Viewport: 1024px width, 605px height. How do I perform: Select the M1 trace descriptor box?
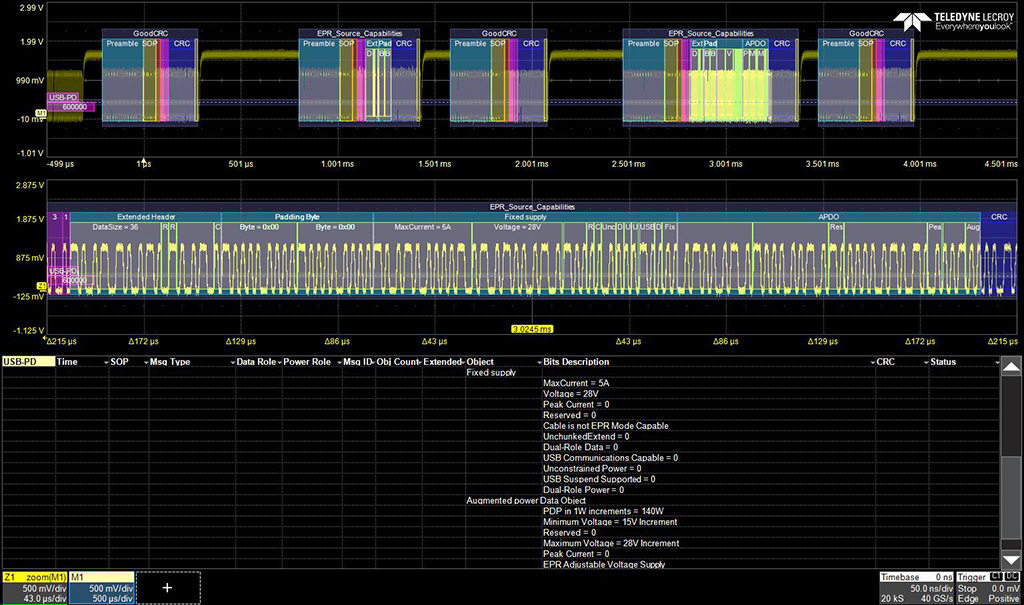pos(101,588)
